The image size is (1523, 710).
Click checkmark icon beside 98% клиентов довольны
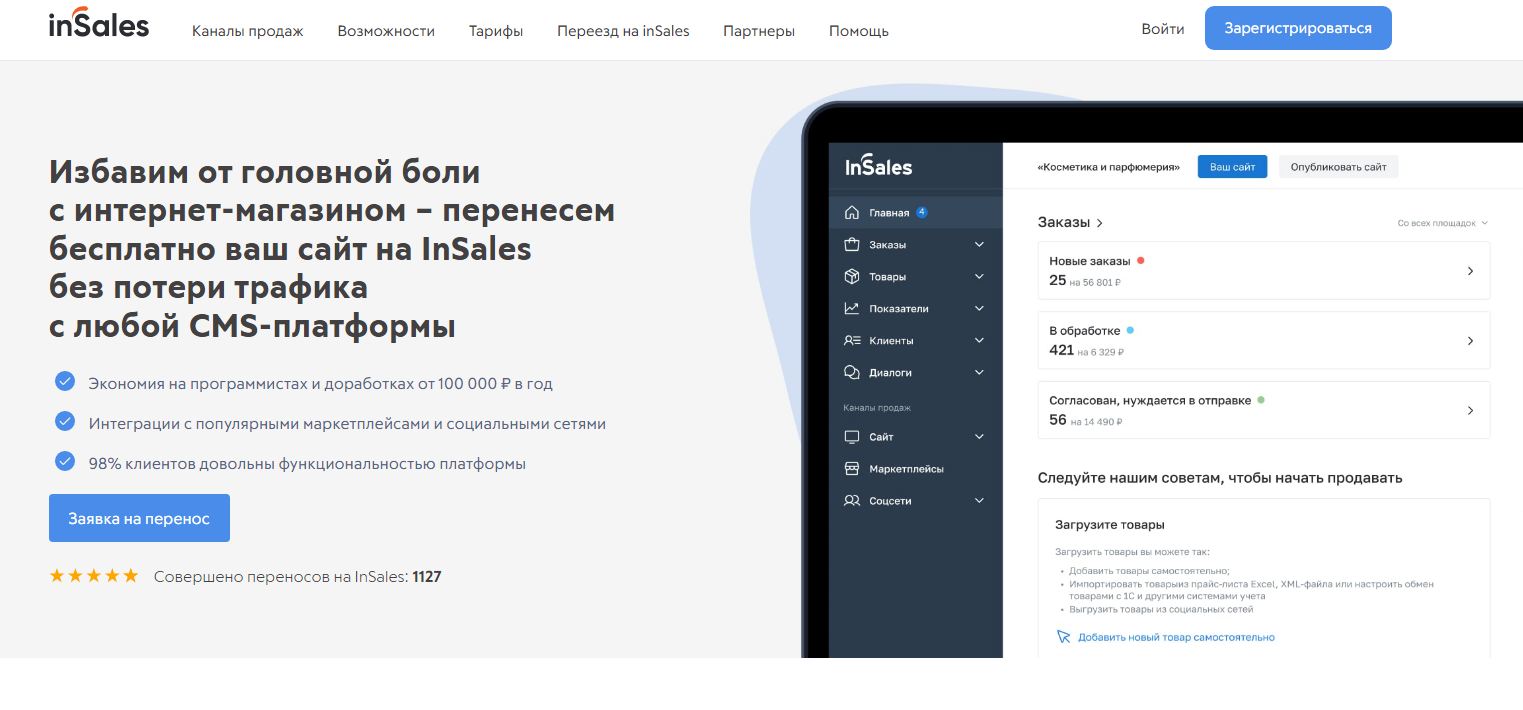pyautogui.click(x=65, y=461)
